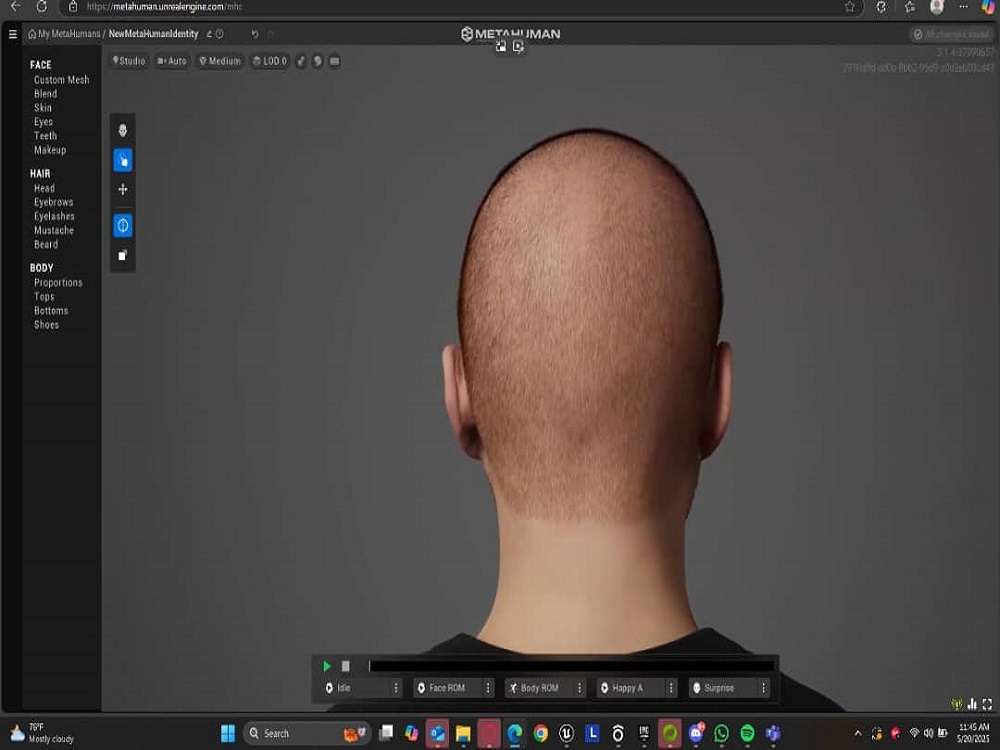The height and width of the screenshot is (750, 1000).
Task: Toggle the symmetry button in the tool panel
Action: [x=122, y=225]
